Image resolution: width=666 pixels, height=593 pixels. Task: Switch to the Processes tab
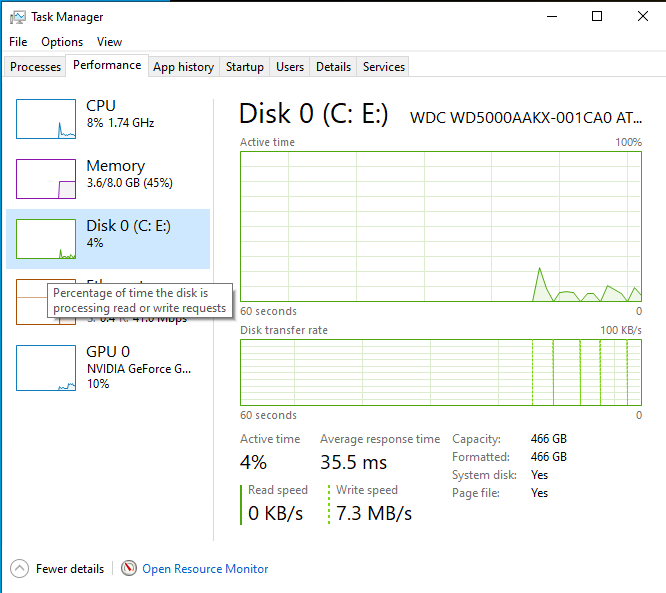point(36,67)
